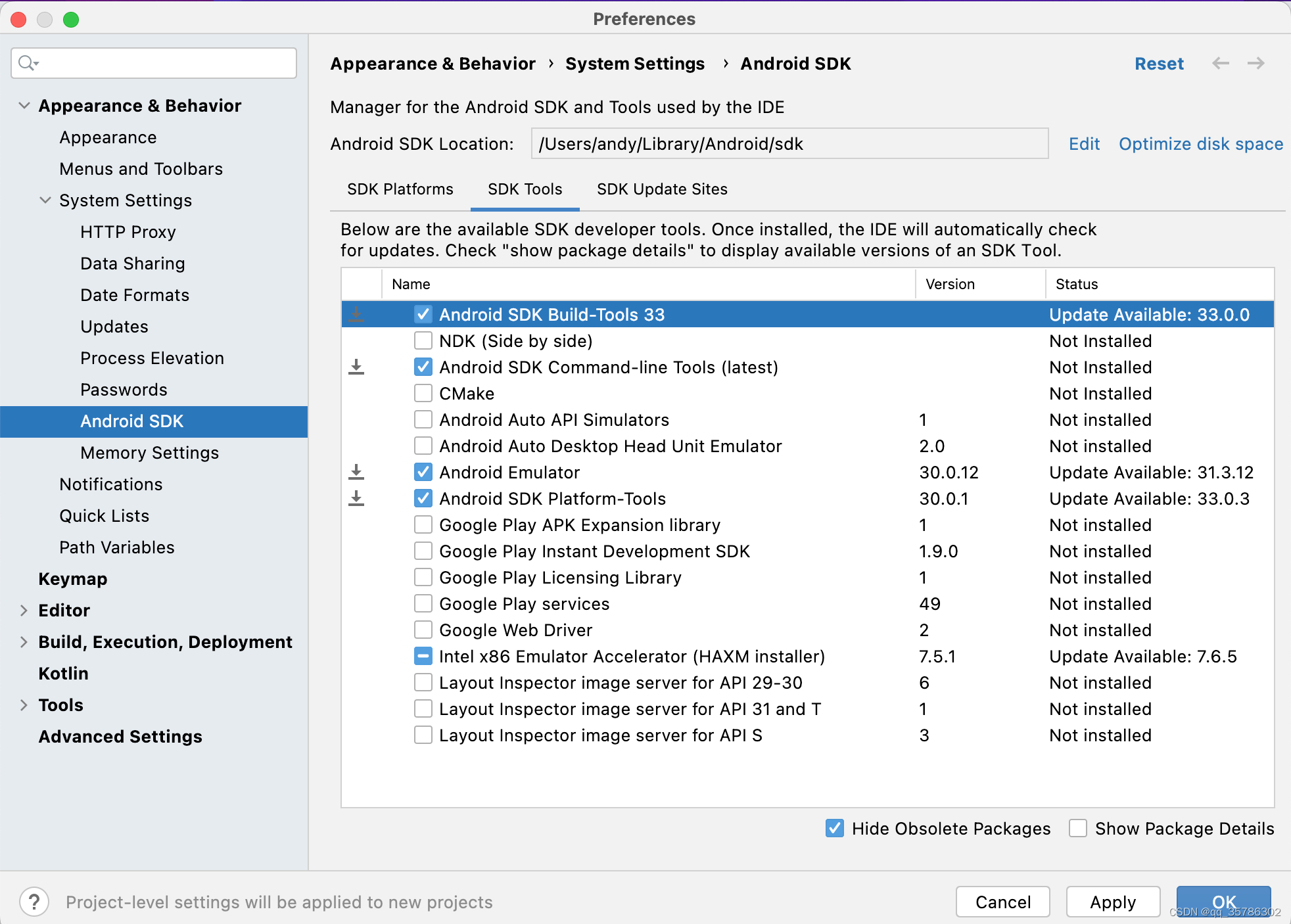Viewport: 1291px width, 924px height.
Task: Click the search magnifier in the sidebar
Action: (27, 63)
